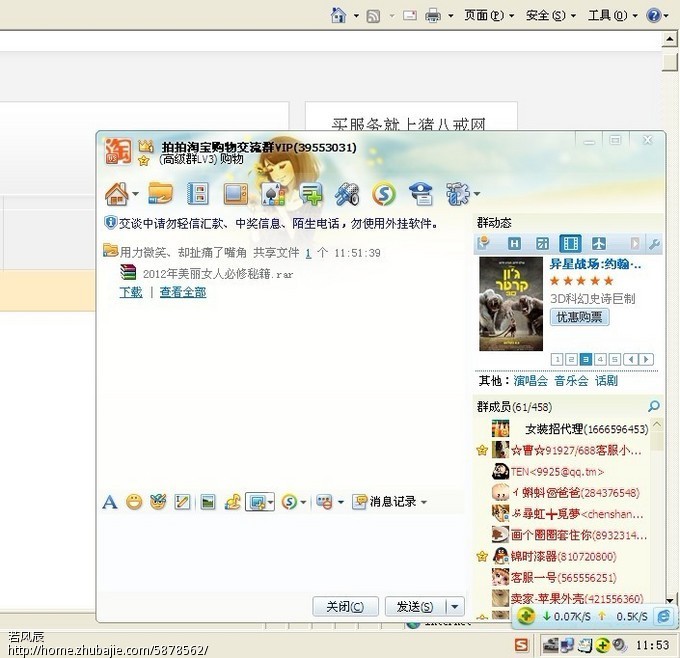This screenshot has width=680, height=658.
Task: Click the send picture icon
Action: coord(208,502)
